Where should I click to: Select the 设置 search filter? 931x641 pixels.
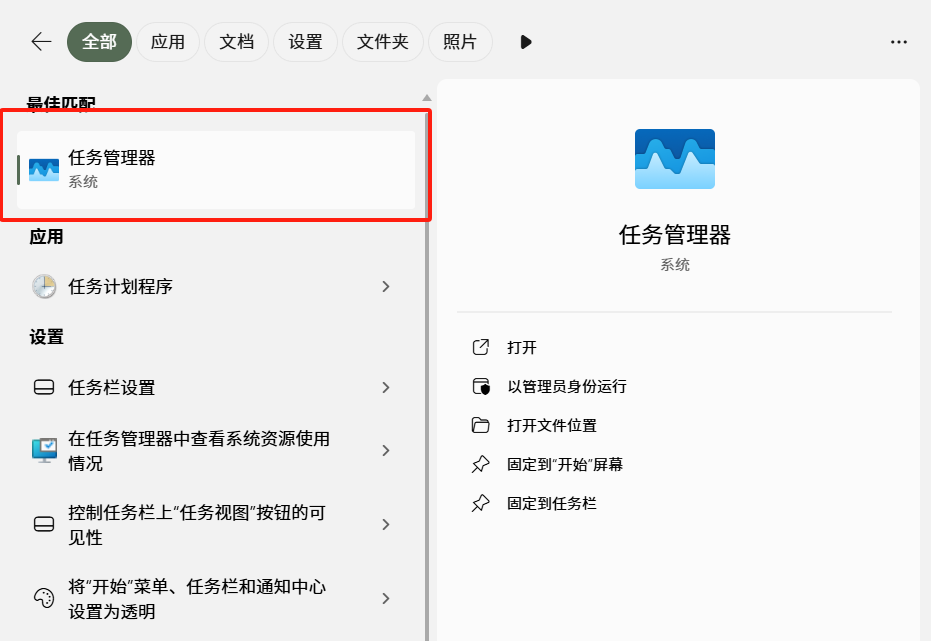point(305,42)
